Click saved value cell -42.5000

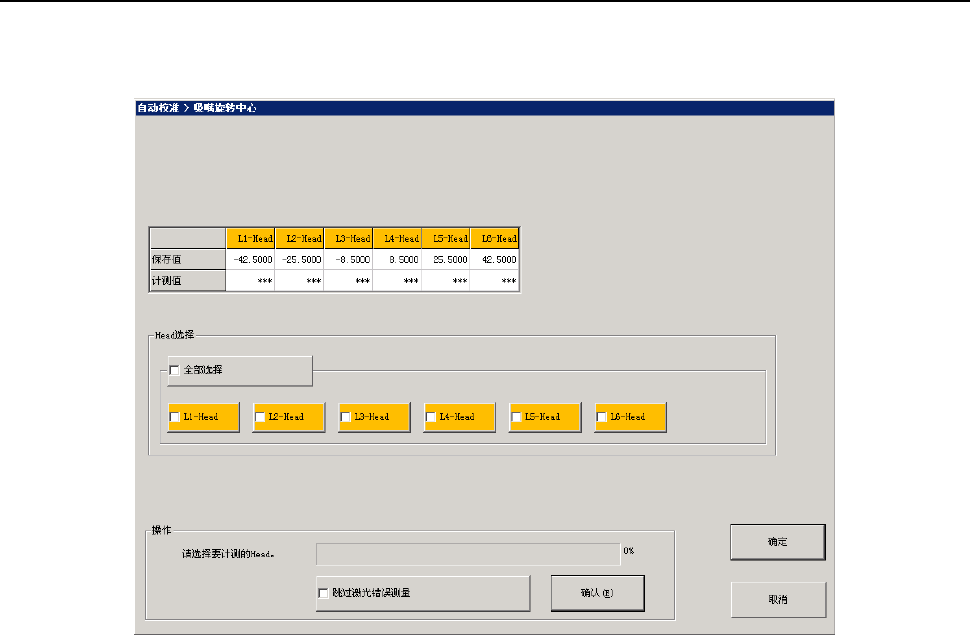pos(251,259)
